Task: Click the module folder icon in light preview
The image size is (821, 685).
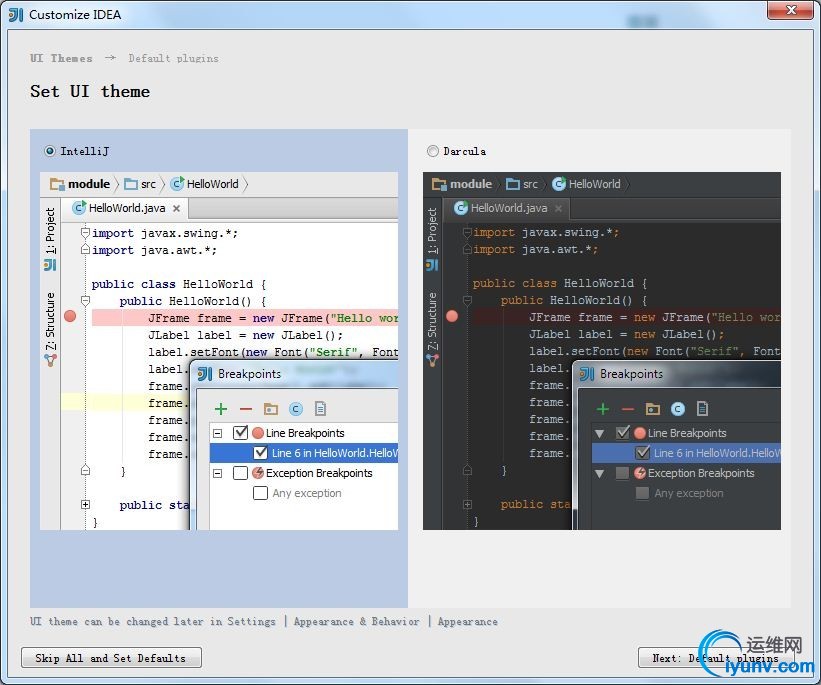Action: coord(57,184)
